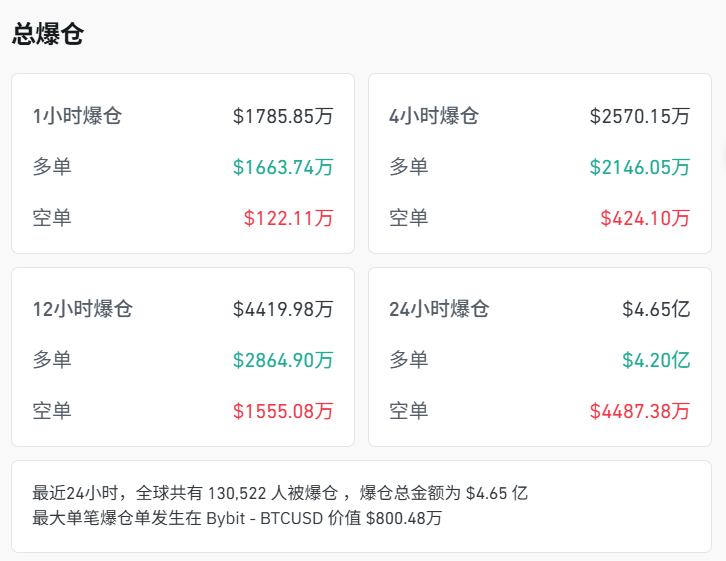The width and height of the screenshot is (726, 561).
Task: Click the $1785.85万 one-hour total
Action: 283,116
